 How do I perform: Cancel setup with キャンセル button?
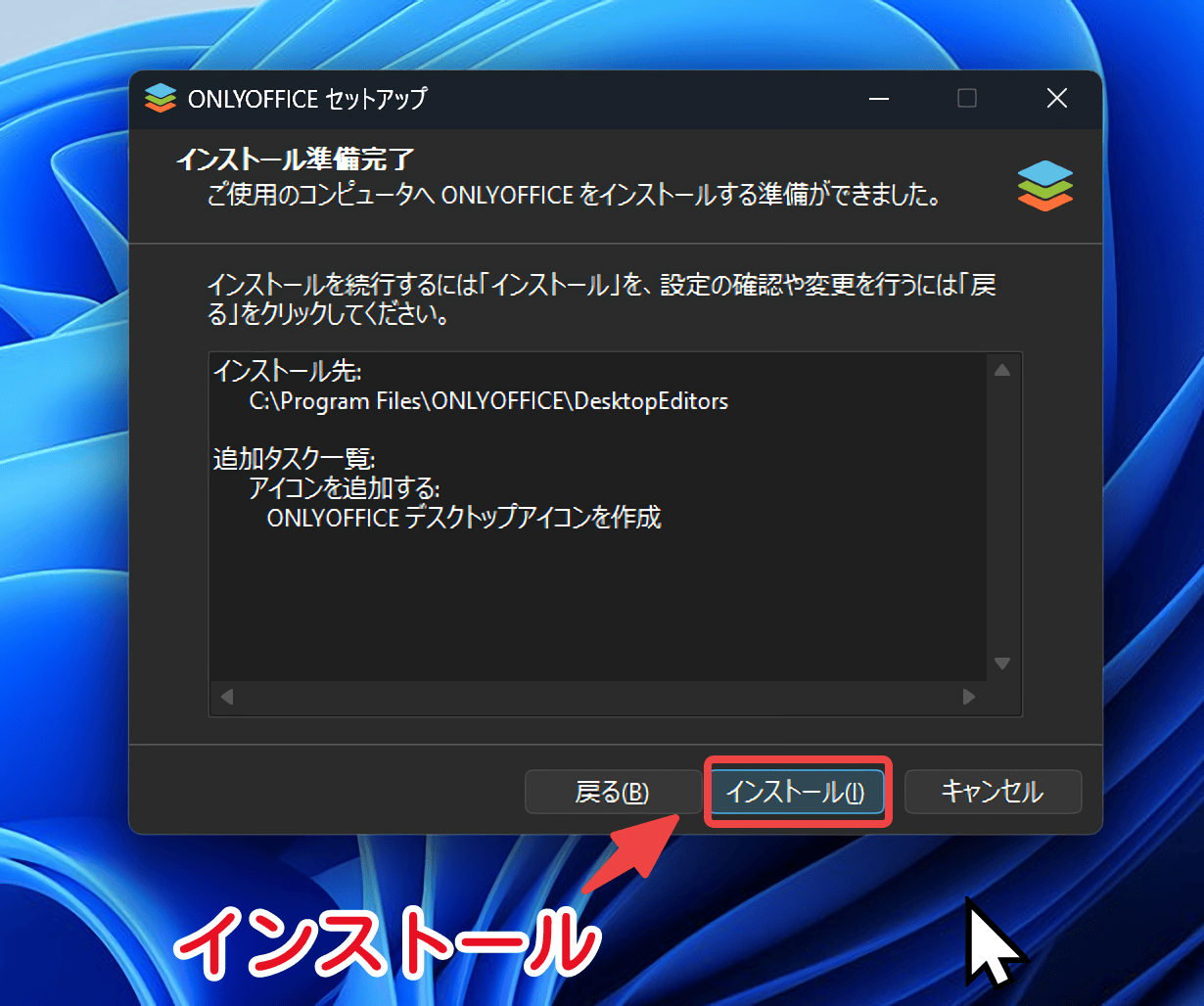coord(993,792)
